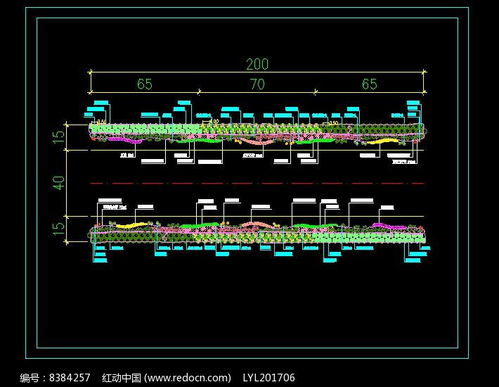Click the ID number 8384257

pyautogui.click(x=70, y=378)
